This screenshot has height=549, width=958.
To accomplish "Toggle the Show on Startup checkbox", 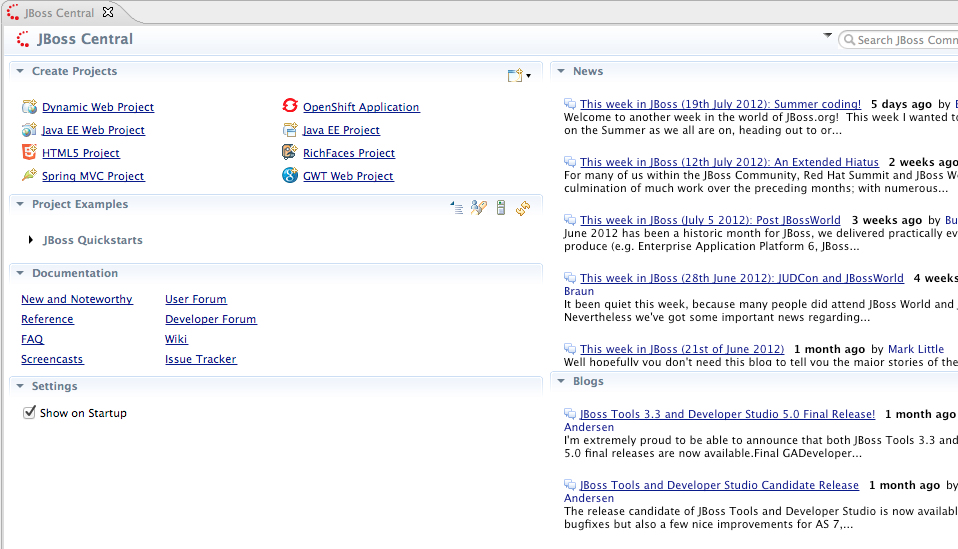I will click(x=29, y=413).
